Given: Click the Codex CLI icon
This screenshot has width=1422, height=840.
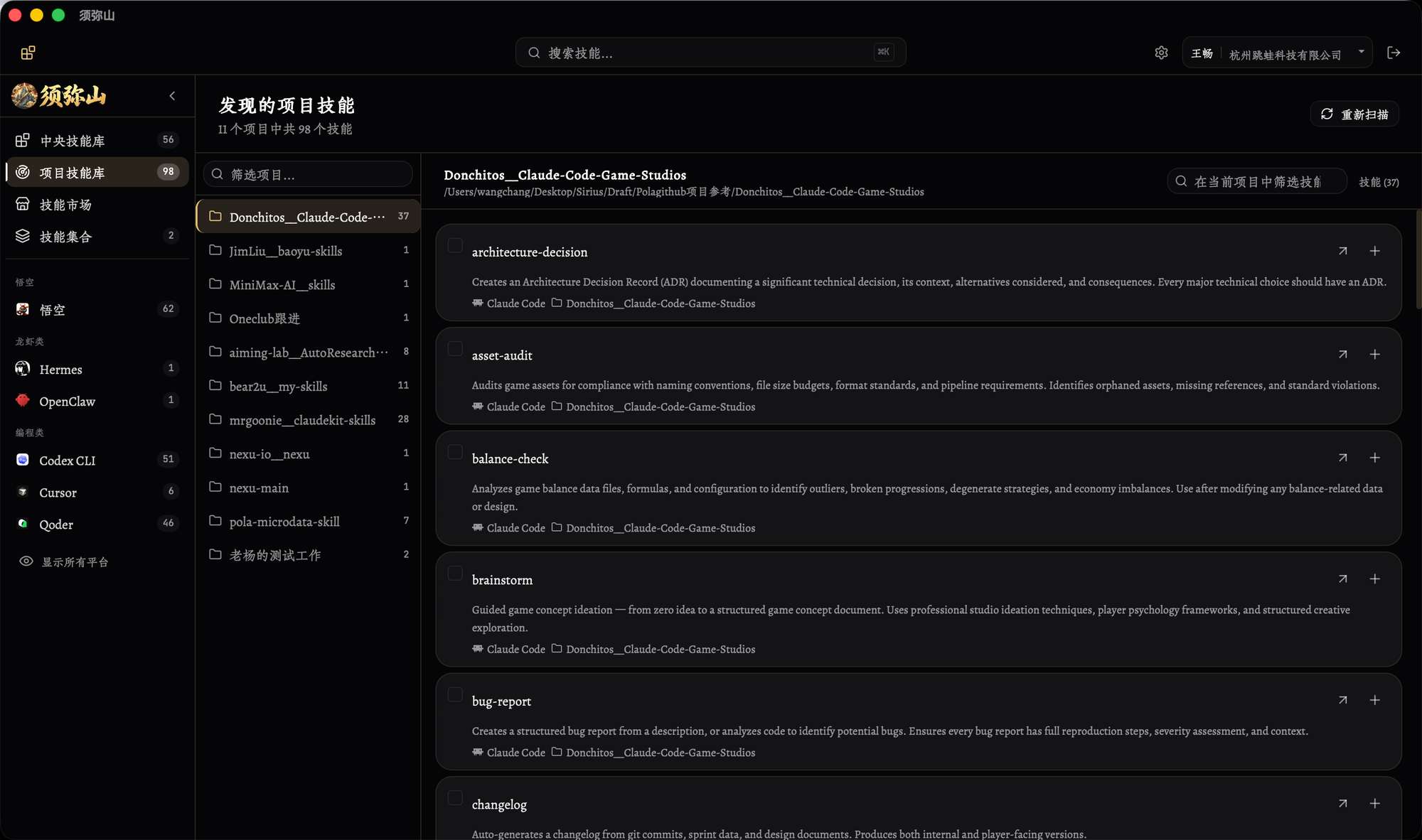Looking at the screenshot, I should (x=23, y=460).
